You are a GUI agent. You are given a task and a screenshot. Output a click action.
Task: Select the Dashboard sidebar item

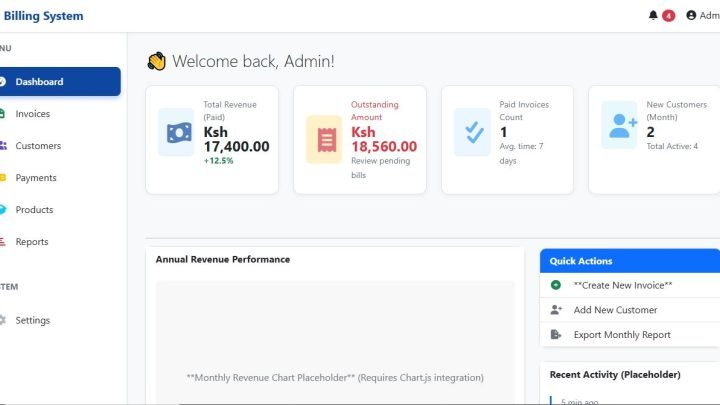pos(40,82)
